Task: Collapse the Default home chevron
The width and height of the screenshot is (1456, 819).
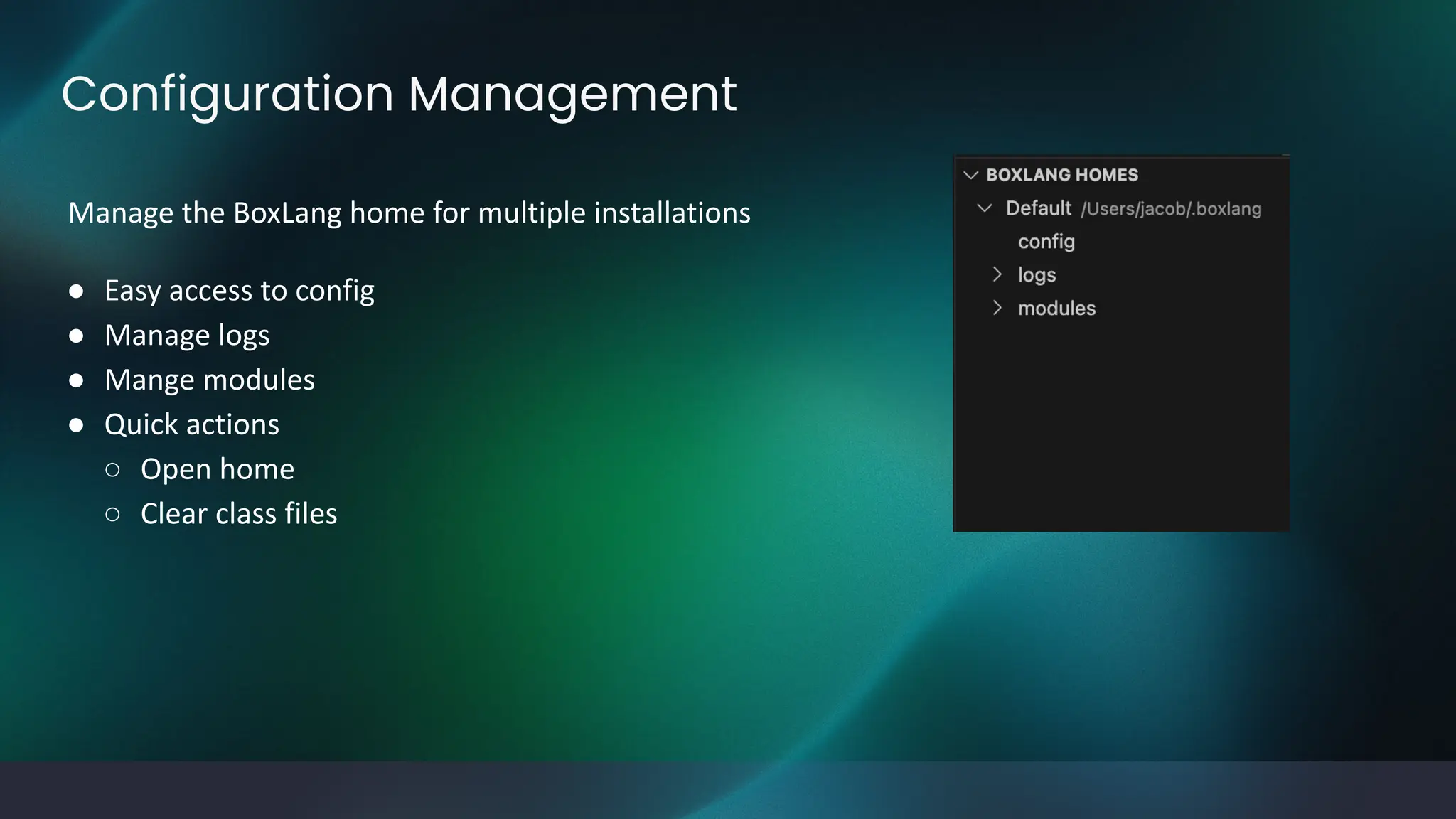Action: click(985, 208)
